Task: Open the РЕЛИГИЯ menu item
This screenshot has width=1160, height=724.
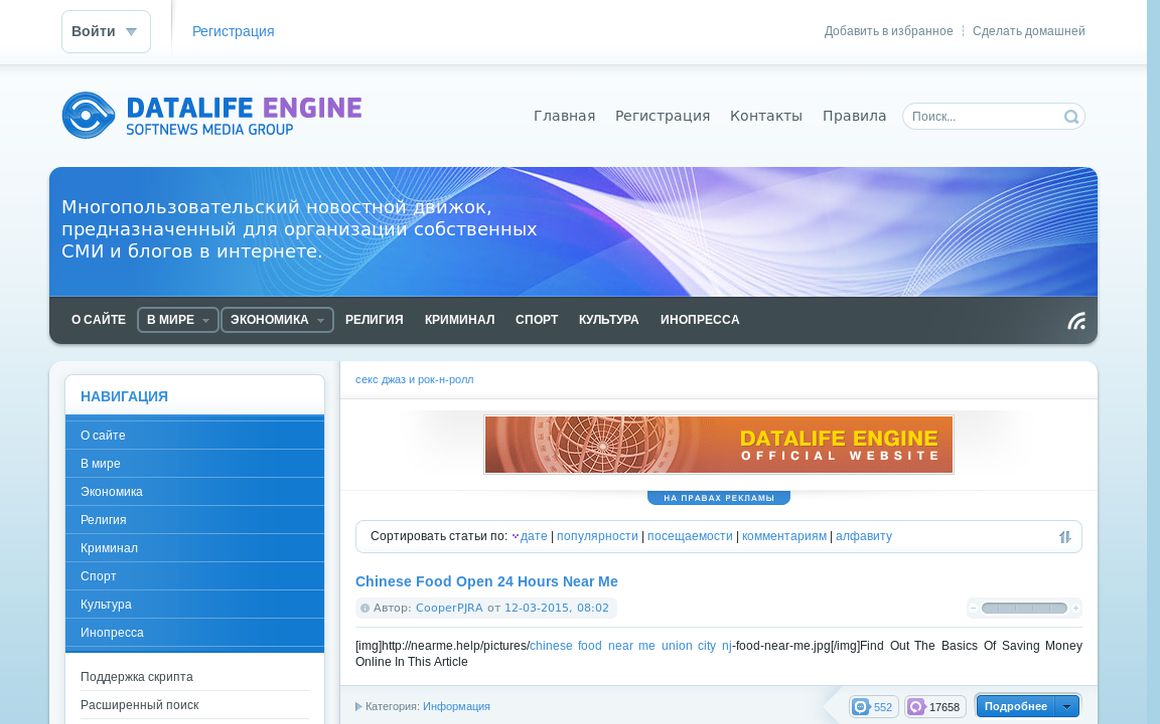Action: 374,319
